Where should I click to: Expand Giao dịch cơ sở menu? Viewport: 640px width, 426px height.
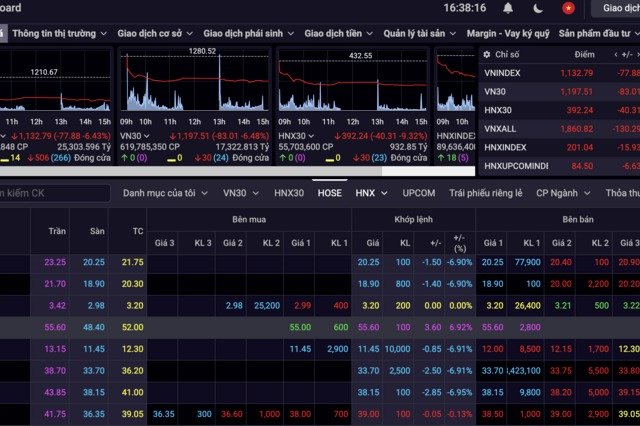tap(155, 33)
